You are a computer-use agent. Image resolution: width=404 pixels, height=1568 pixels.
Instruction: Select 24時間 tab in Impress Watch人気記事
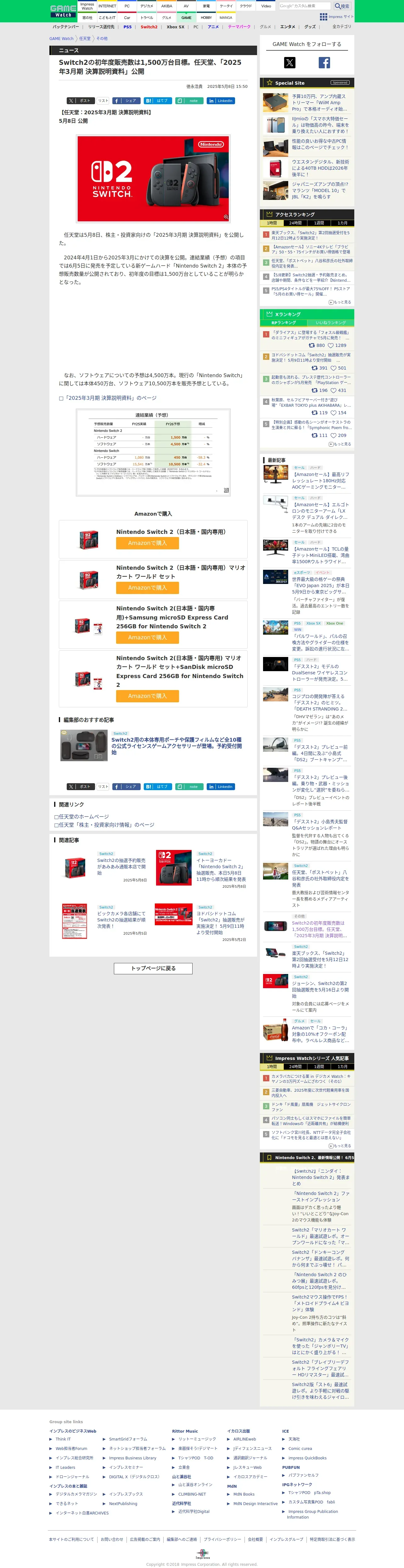pyautogui.click(x=295, y=1067)
